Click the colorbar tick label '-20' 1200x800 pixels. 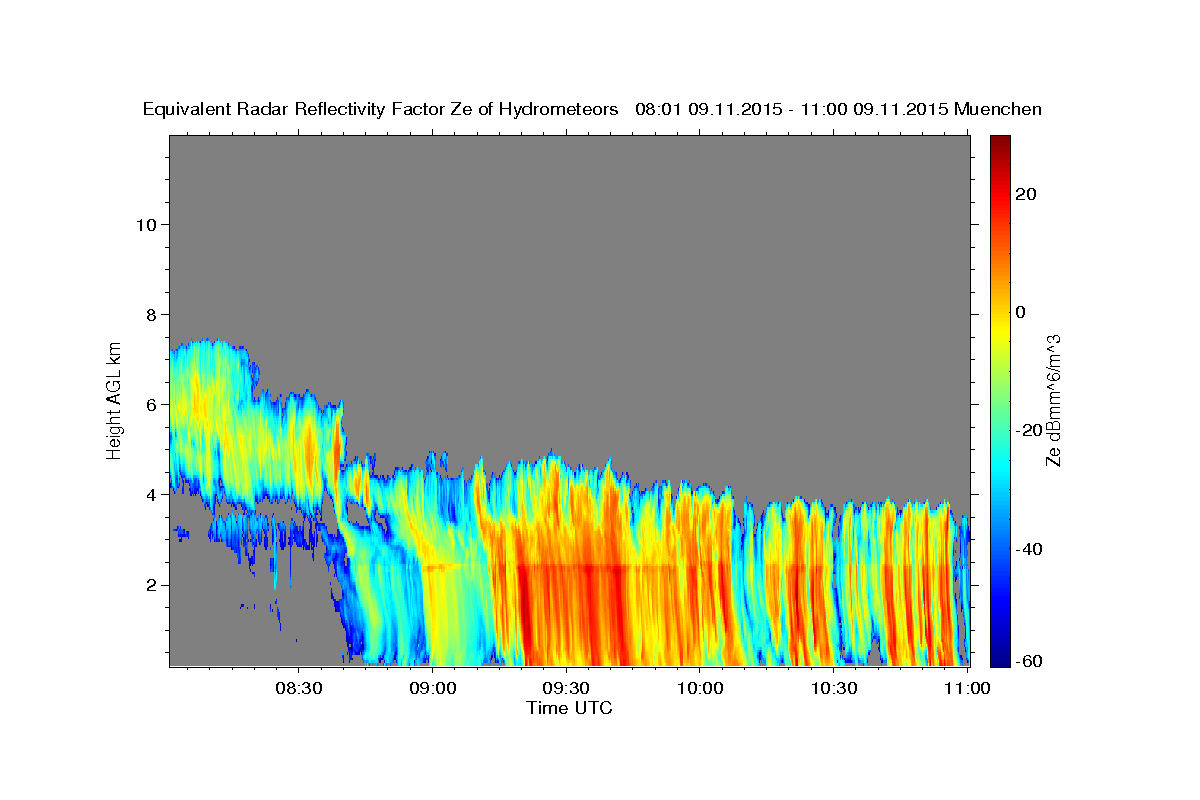pos(1029,430)
